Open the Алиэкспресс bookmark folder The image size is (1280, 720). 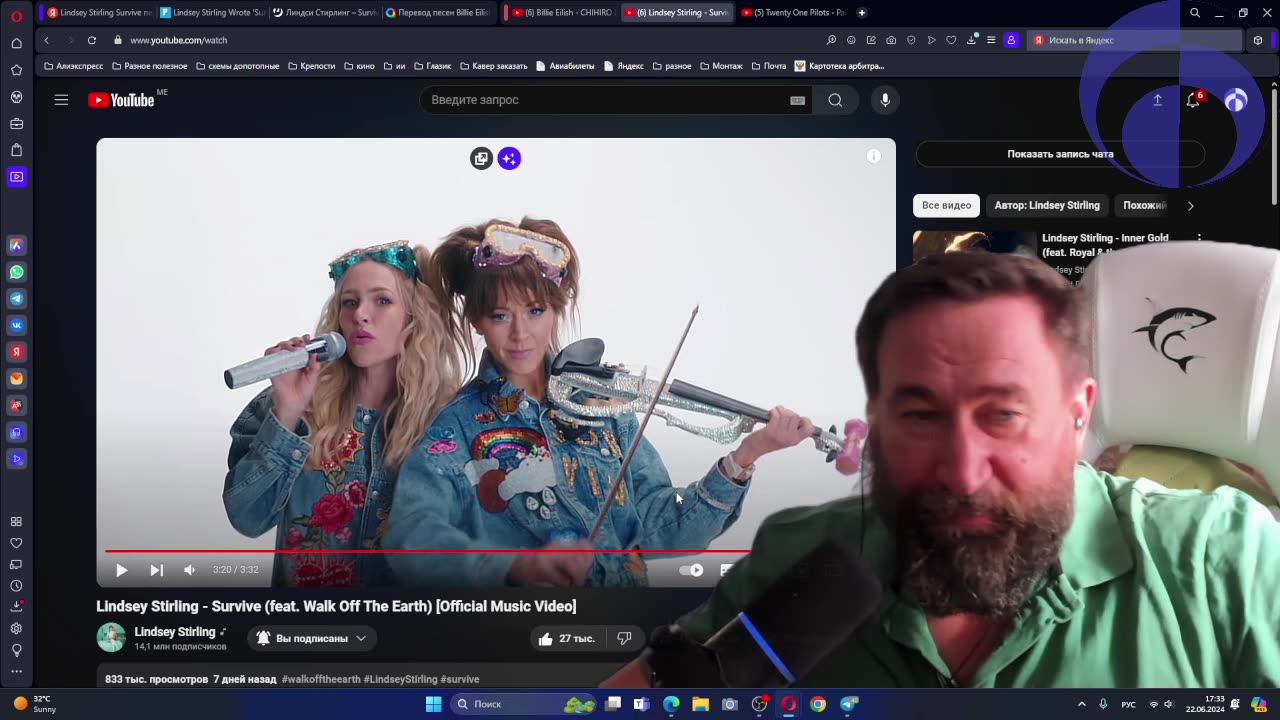click(74, 66)
